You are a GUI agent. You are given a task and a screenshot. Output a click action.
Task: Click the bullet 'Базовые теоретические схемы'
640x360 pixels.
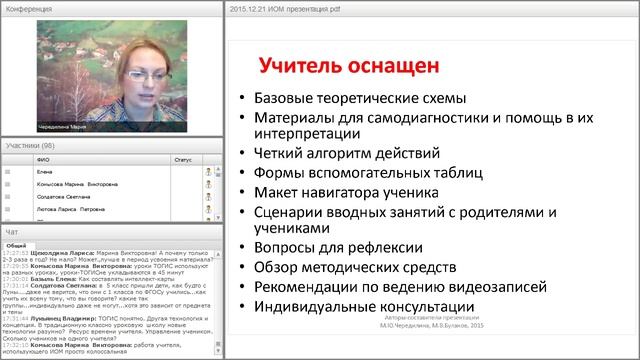pyautogui.click(x=360, y=98)
